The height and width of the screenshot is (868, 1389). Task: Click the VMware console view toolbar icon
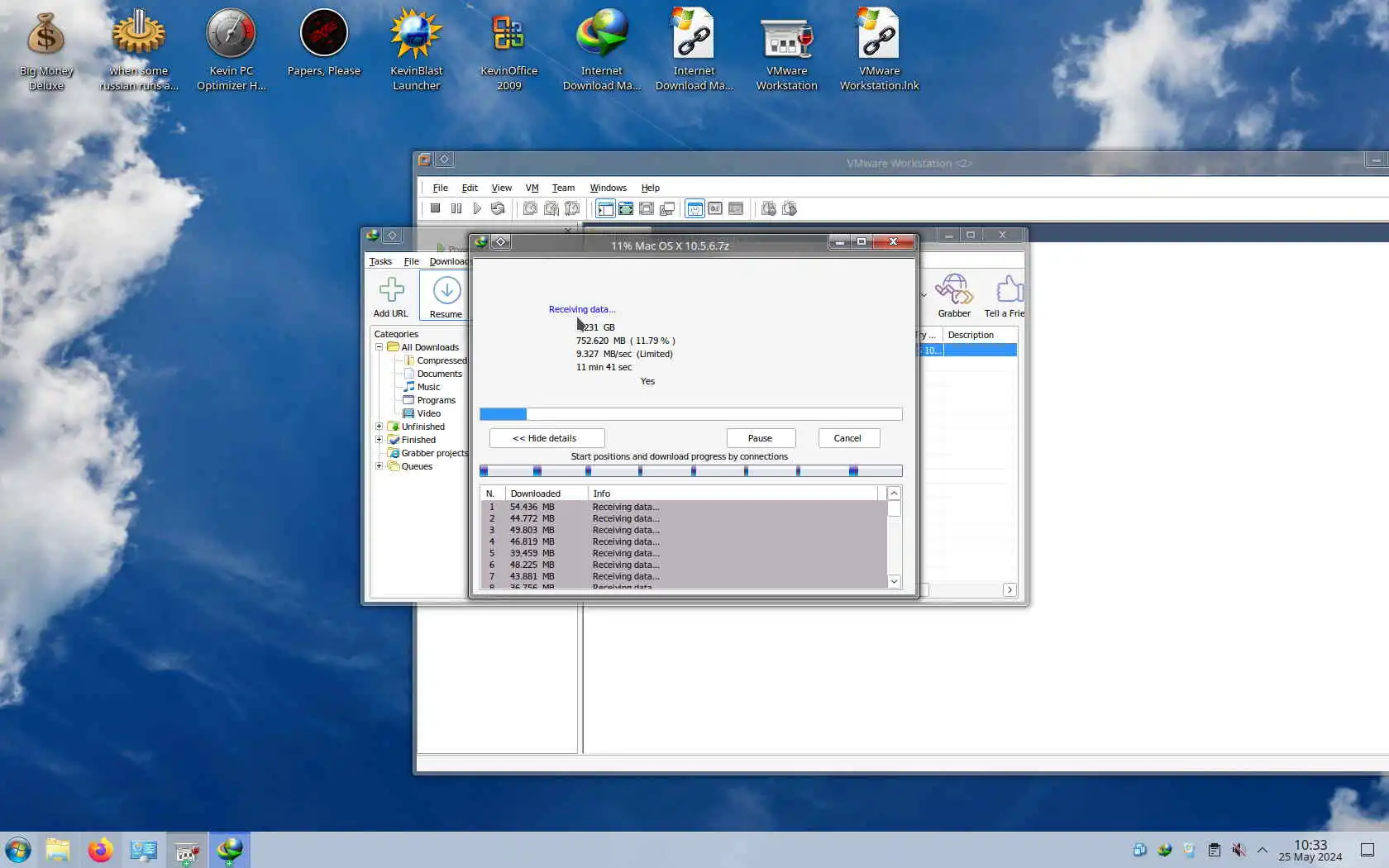(736, 208)
